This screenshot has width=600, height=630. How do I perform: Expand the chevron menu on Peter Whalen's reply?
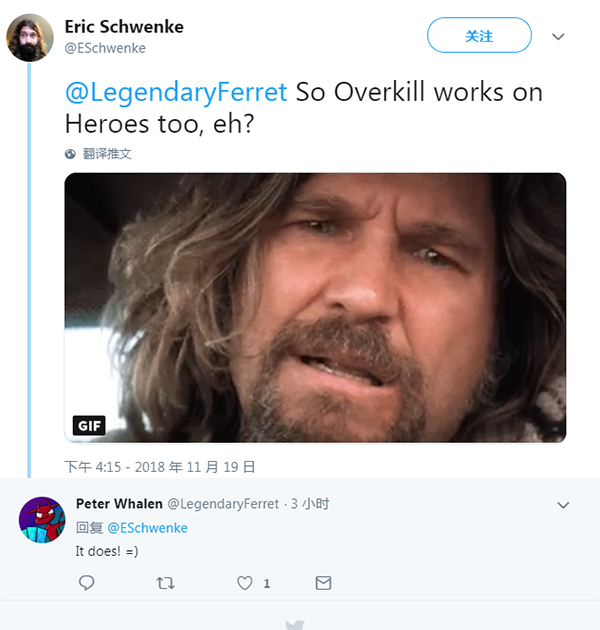pos(563,505)
